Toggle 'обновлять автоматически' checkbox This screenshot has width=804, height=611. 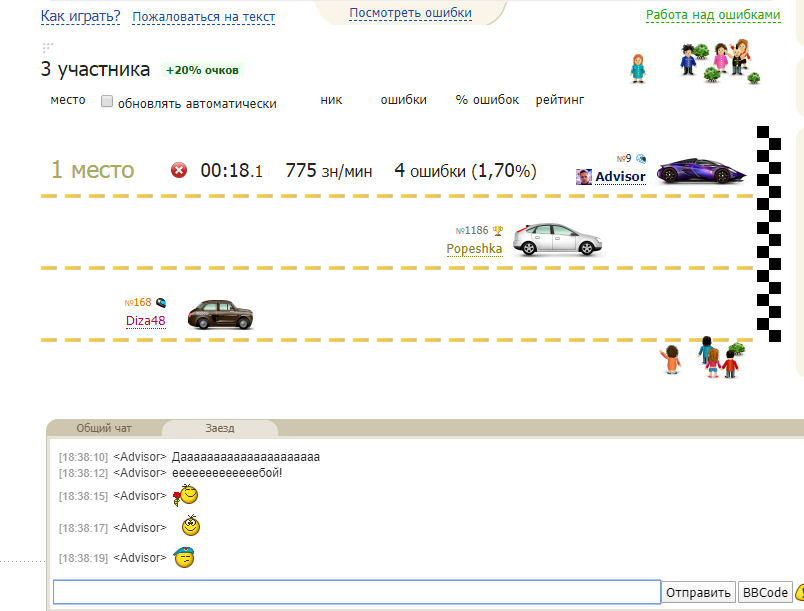coord(107,101)
